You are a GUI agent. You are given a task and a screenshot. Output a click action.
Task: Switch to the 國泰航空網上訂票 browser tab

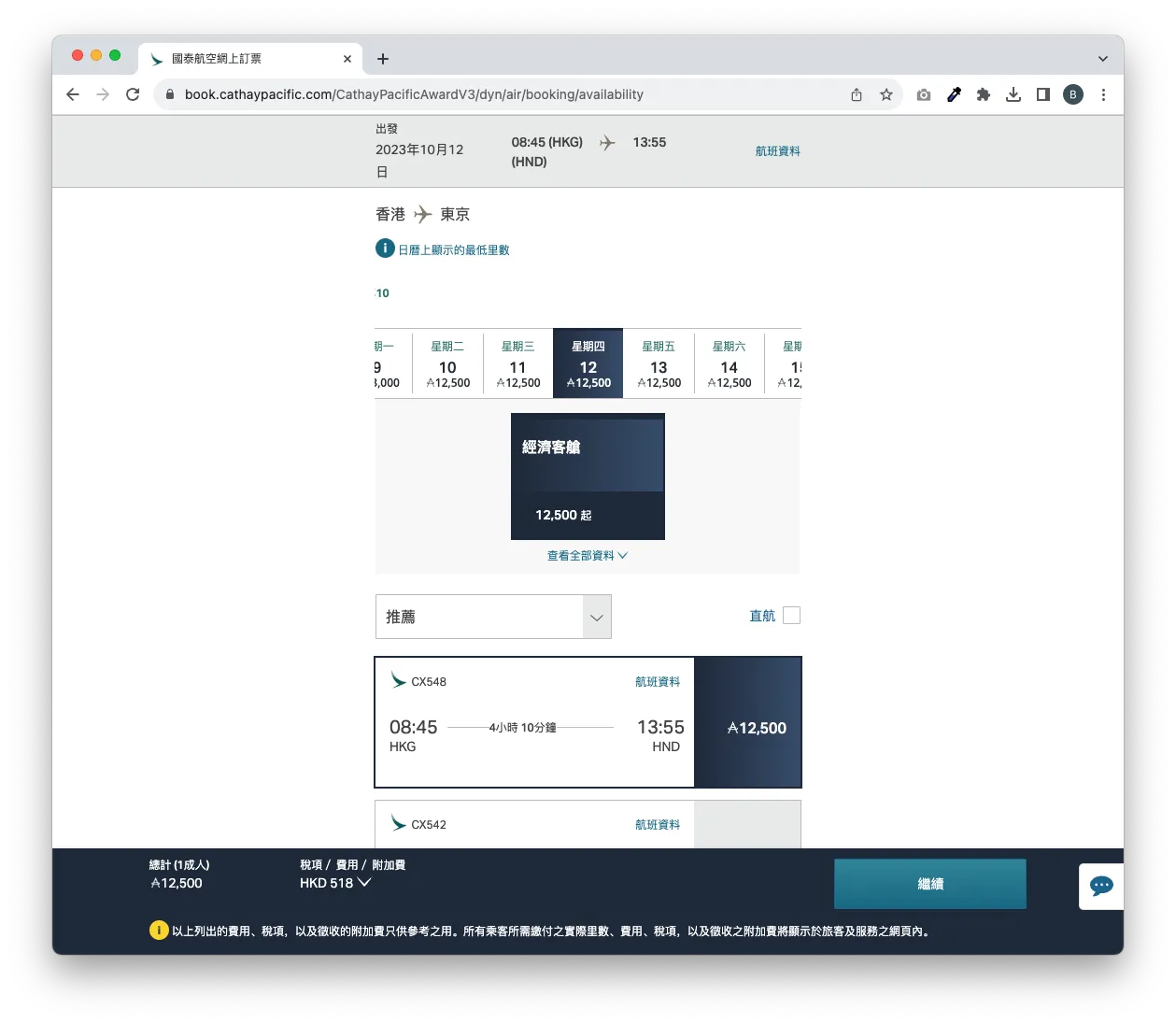pyautogui.click(x=250, y=59)
